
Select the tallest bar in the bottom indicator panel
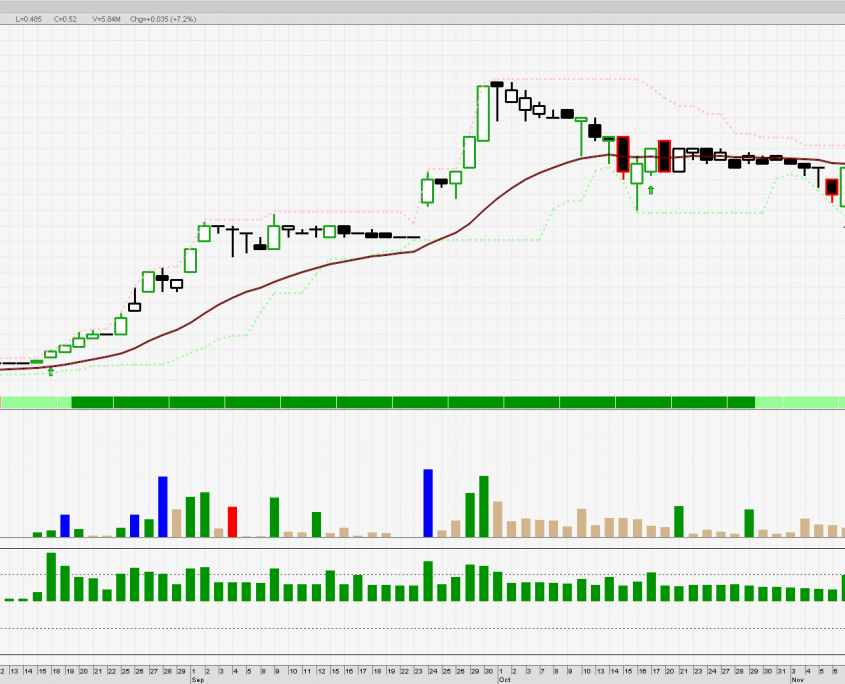[x=51, y=576]
